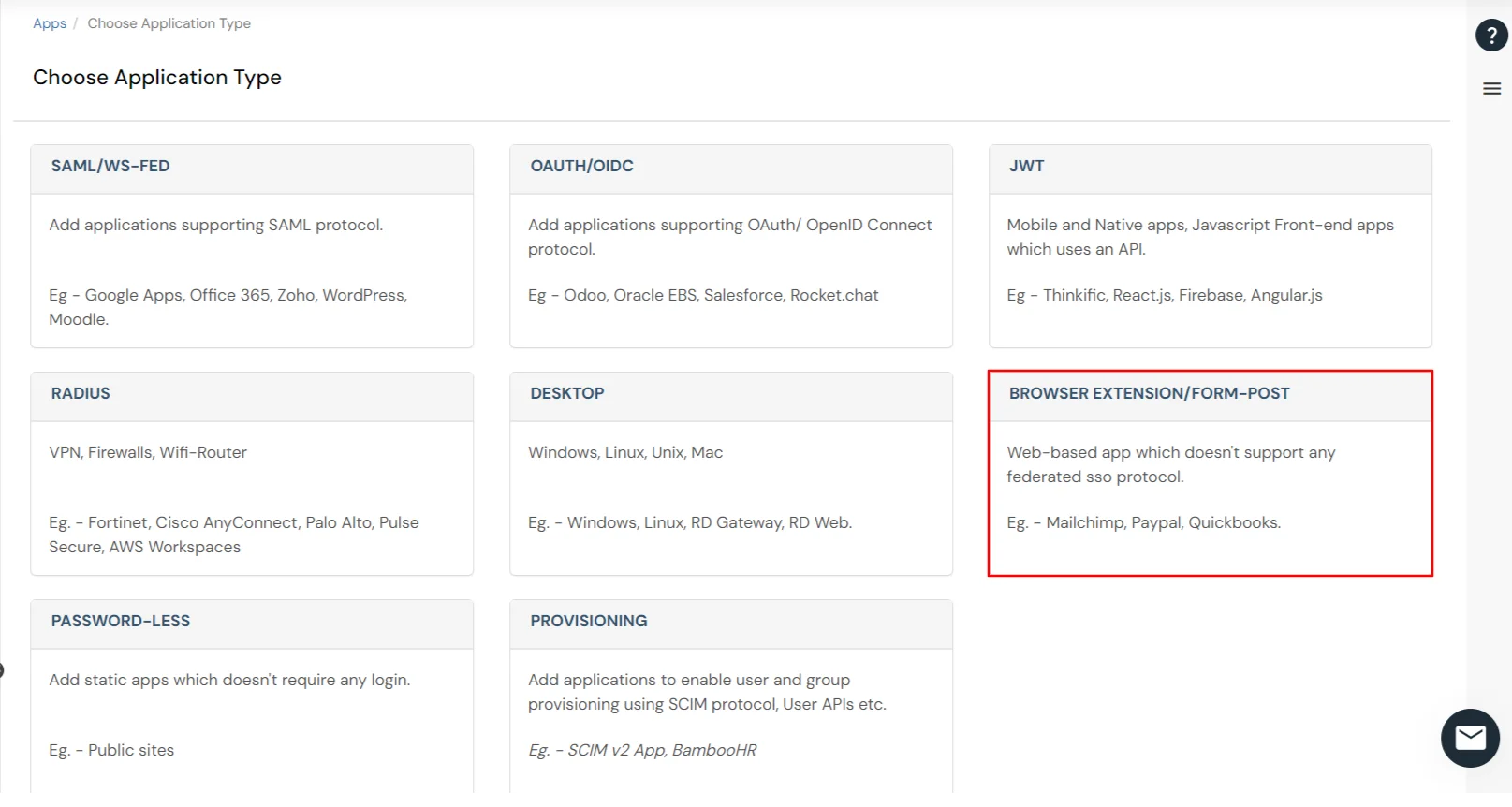The image size is (1512, 807).
Task: Click 'Windows, Linux, Unix, Mac' description
Action: (625, 452)
